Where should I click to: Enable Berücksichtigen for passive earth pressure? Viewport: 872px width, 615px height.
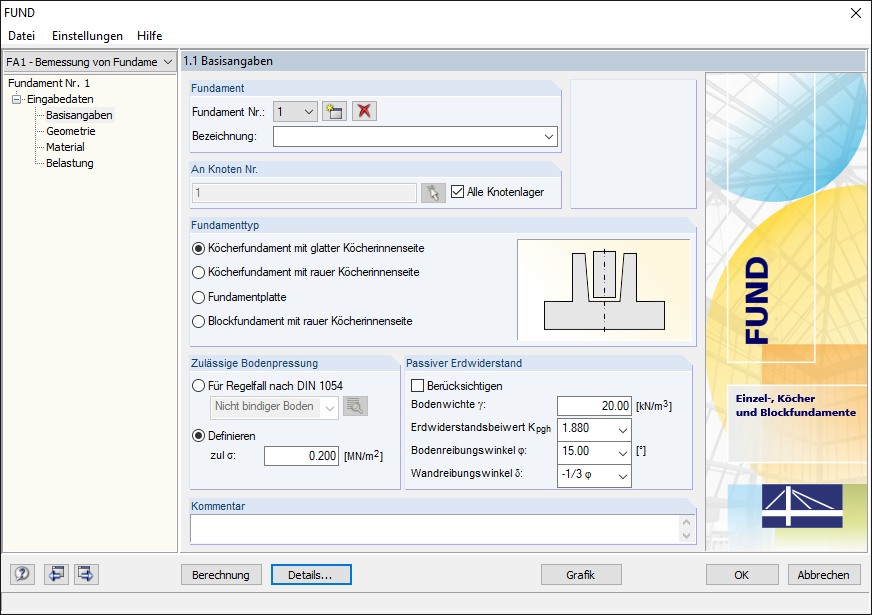[417, 385]
